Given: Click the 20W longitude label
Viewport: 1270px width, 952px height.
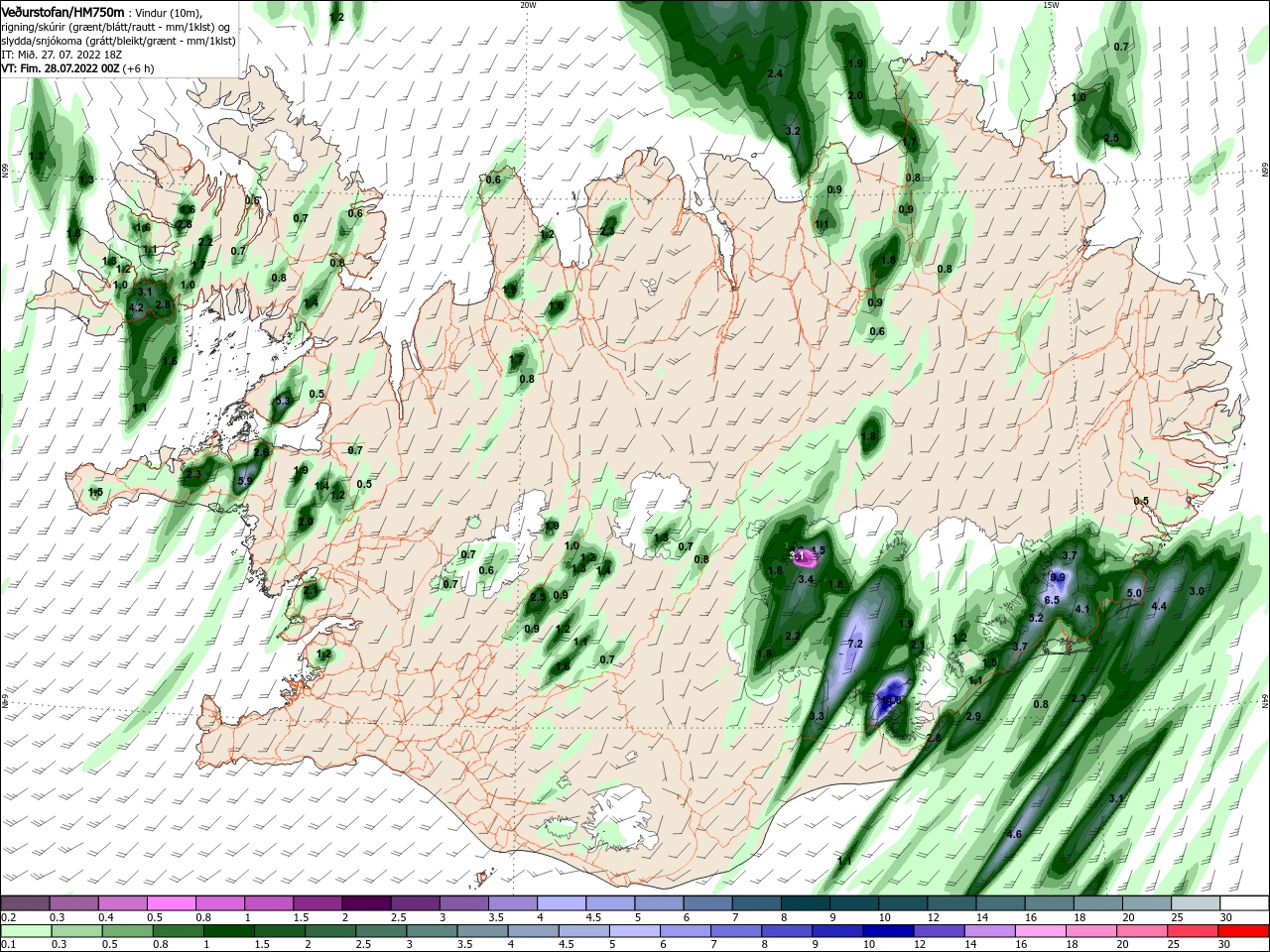Looking at the screenshot, I should [x=528, y=4].
